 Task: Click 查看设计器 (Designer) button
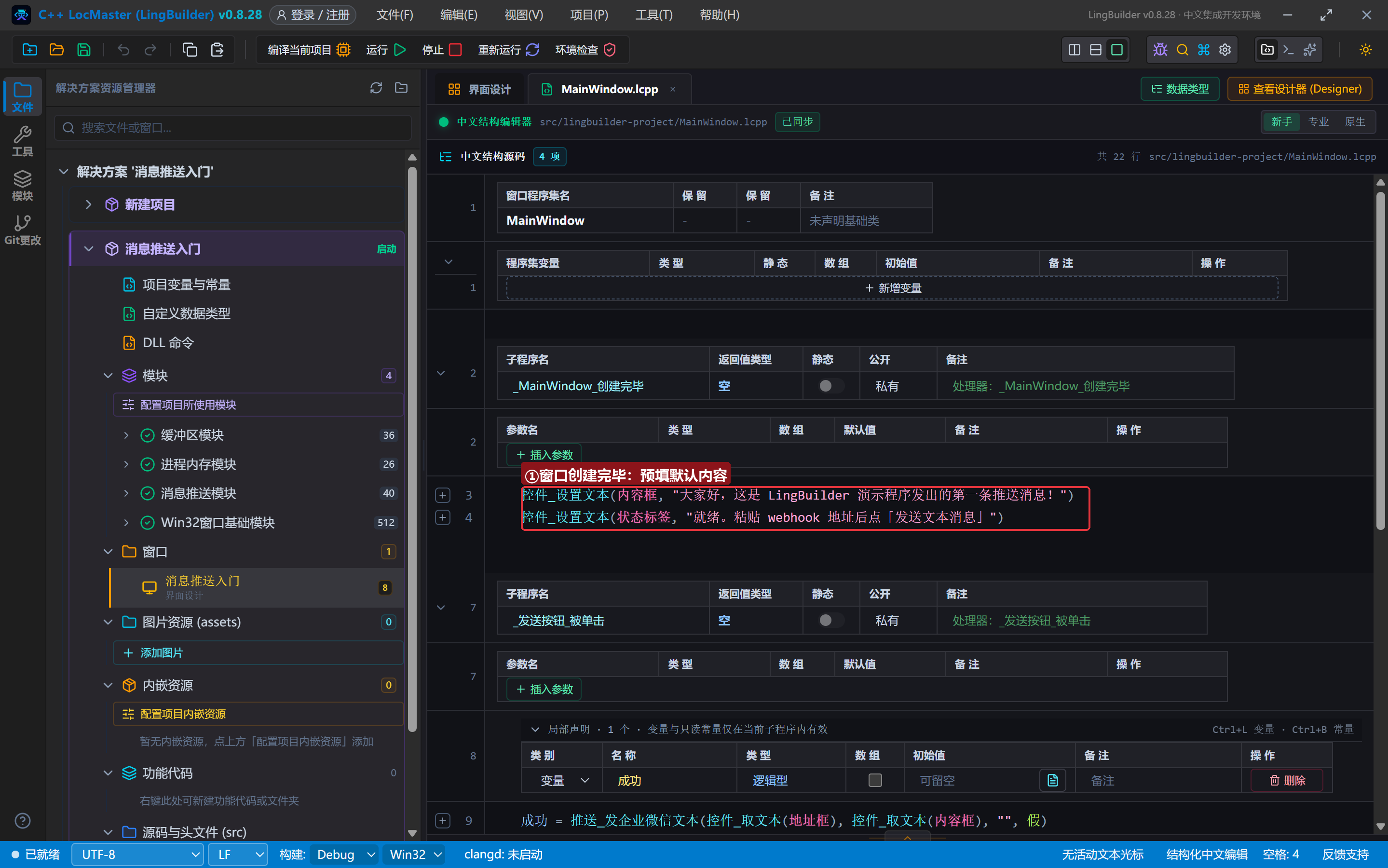[1300, 88]
